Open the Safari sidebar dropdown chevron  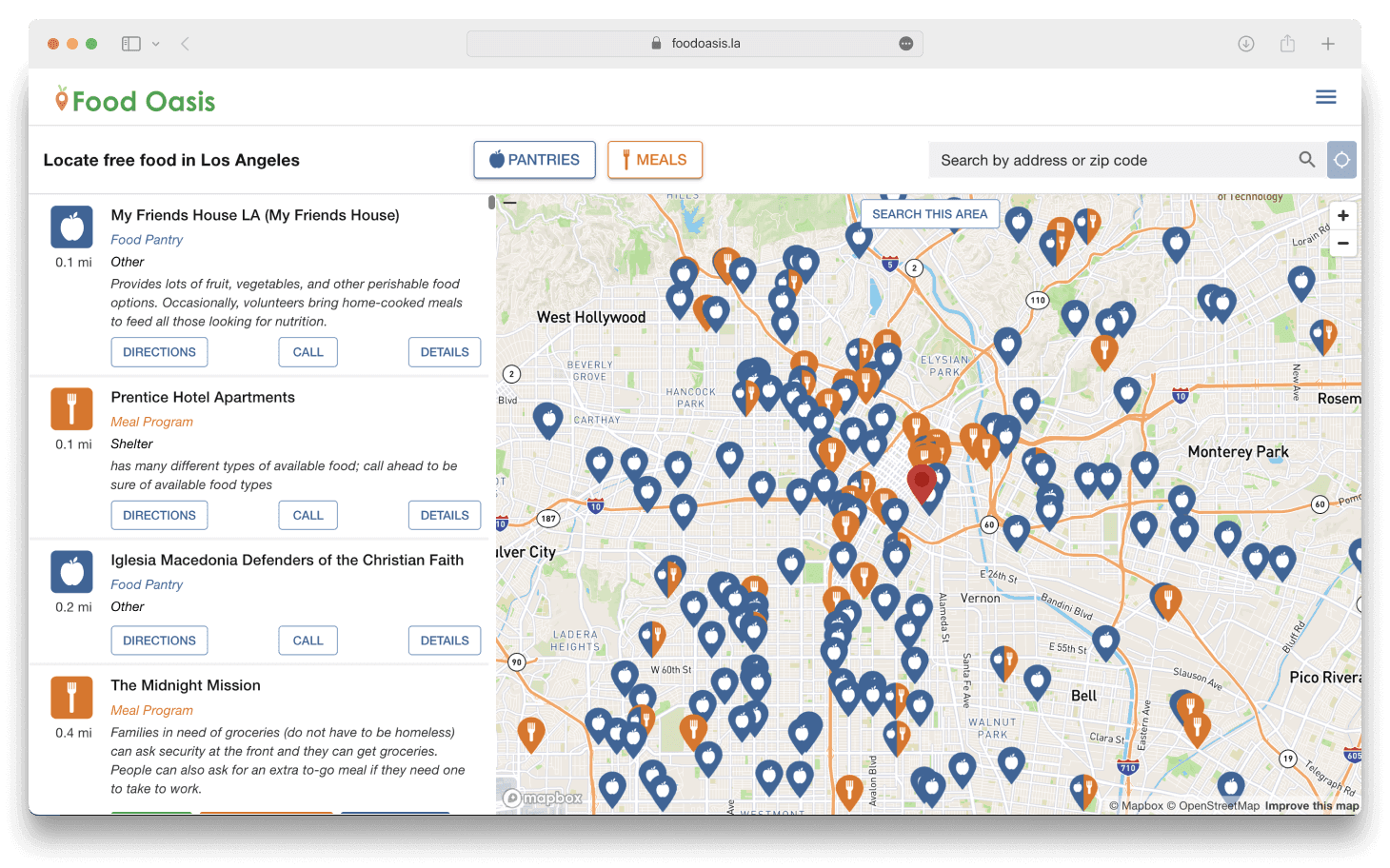156,44
